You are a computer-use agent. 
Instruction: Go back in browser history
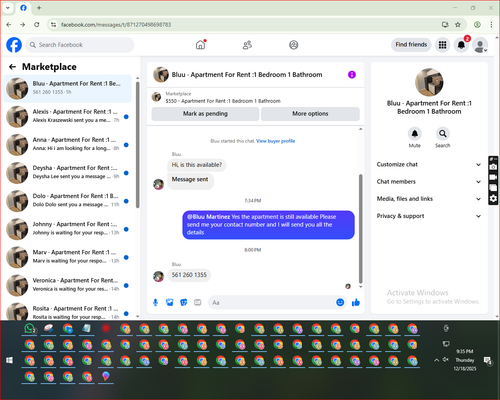(x=9, y=24)
